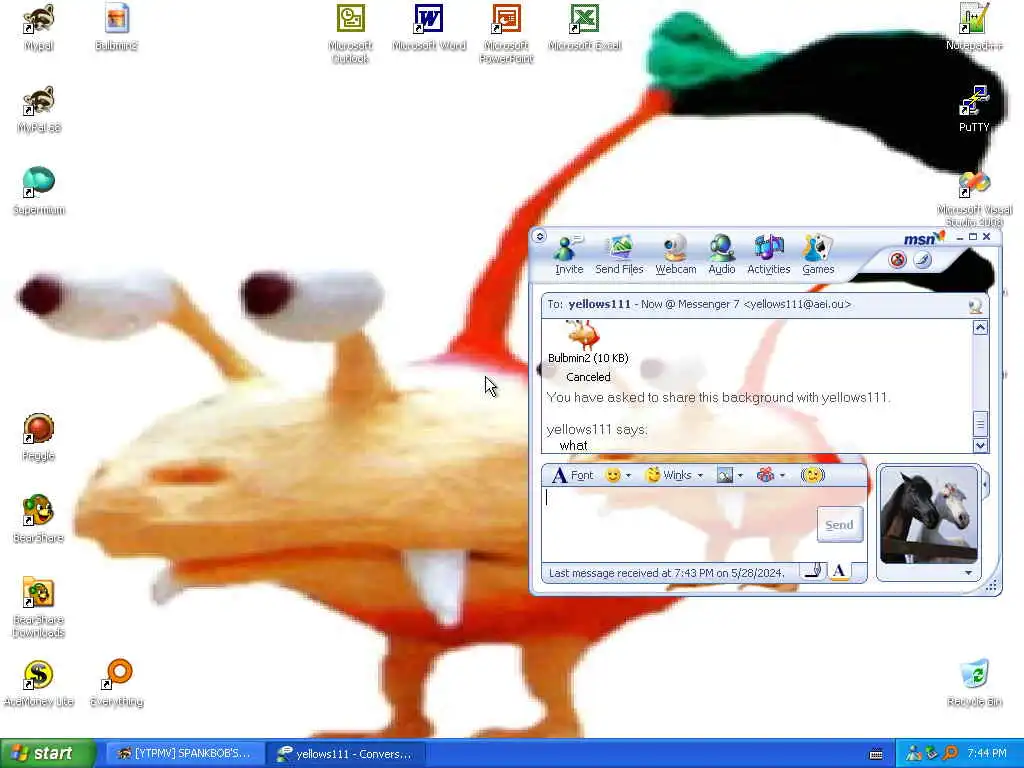Start a Webcam session with yellows111
Viewport: 1024px width, 768px height.
tap(675, 255)
